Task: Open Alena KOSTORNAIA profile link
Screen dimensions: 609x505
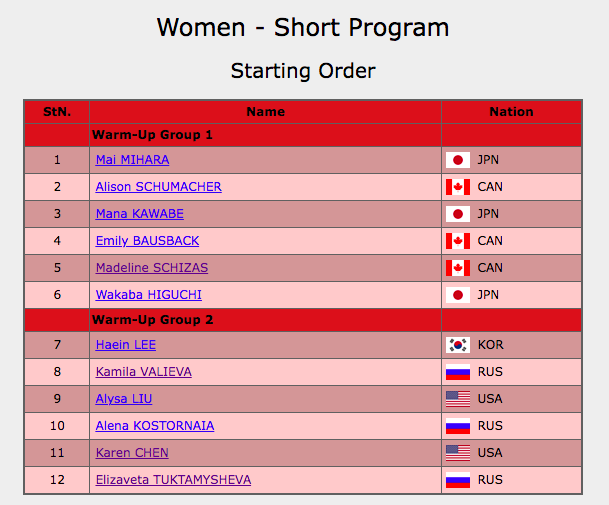Action: point(154,426)
